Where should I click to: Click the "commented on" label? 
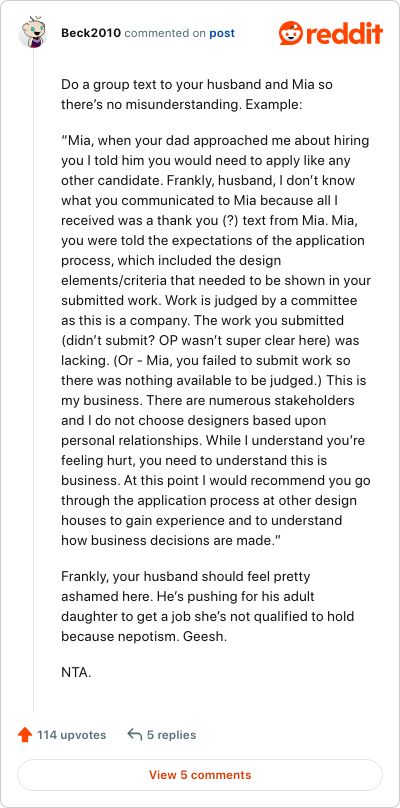(165, 33)
